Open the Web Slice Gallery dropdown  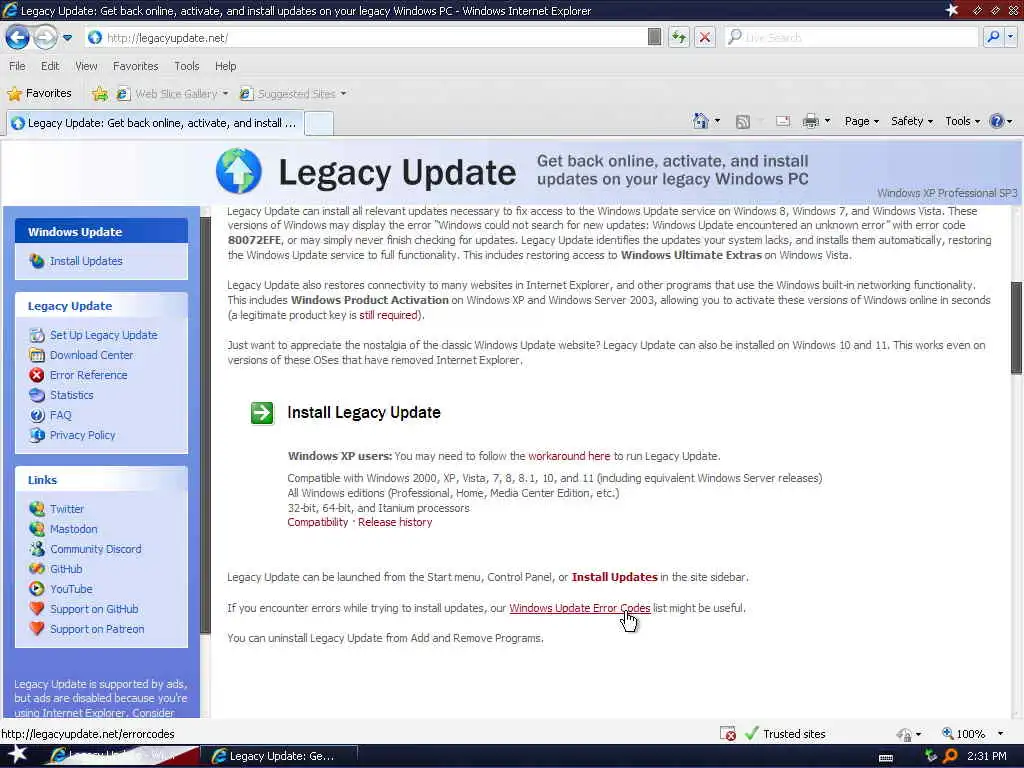tap(172, 94)
